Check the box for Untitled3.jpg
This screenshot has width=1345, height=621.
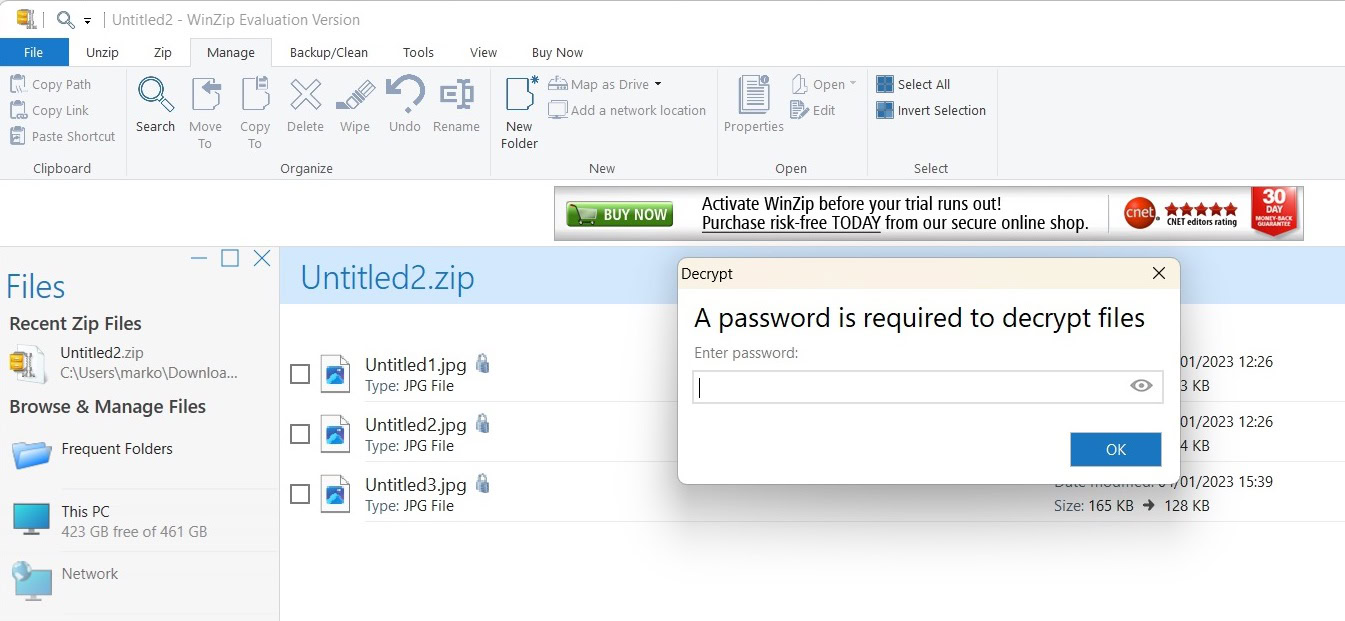pyautogui.click(x=300, y=494)
